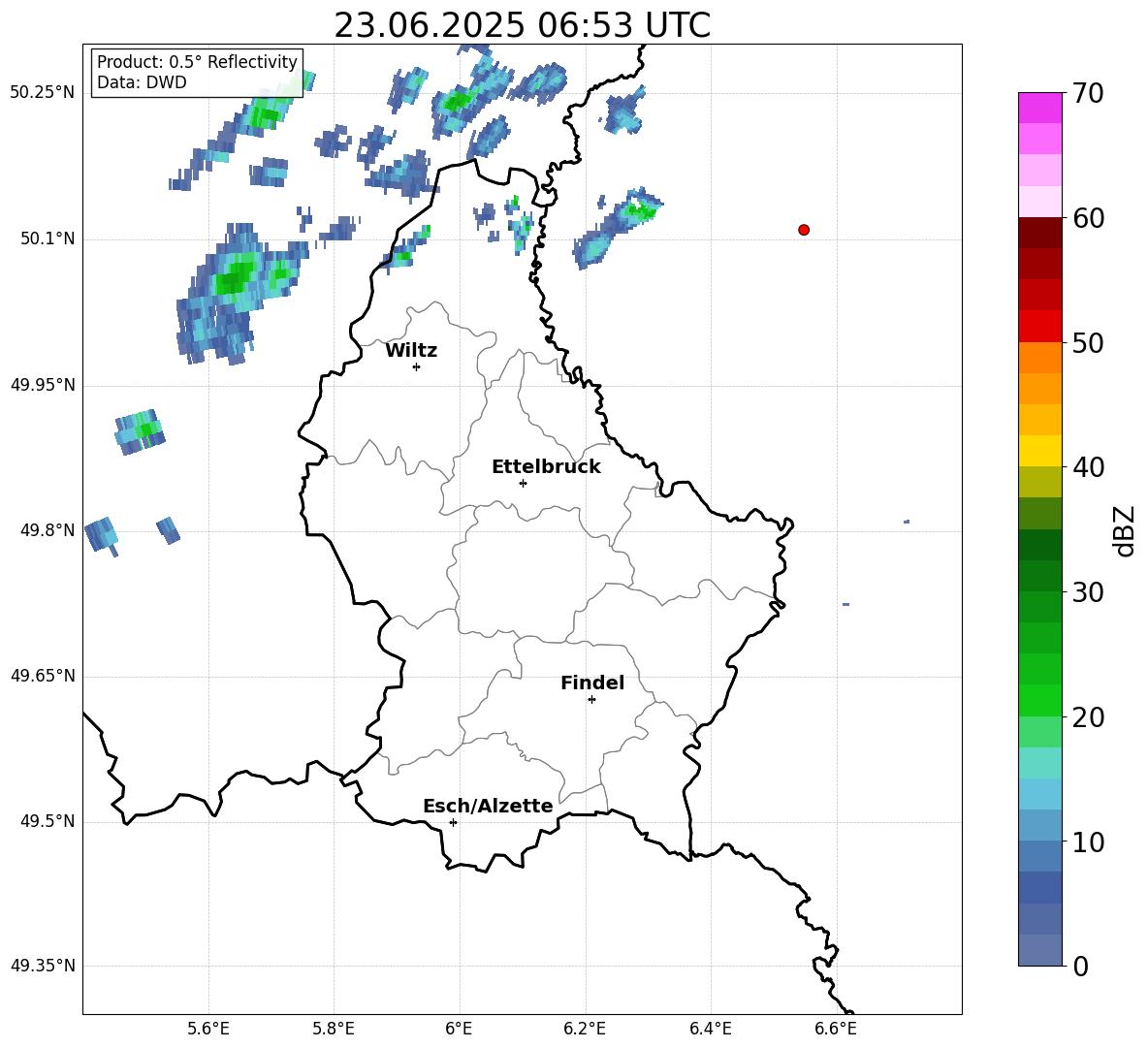Click the colorbar tick value 50
This screenshot has height=1048, width=1148.
pyautogui.click(x=1088, y=342)
